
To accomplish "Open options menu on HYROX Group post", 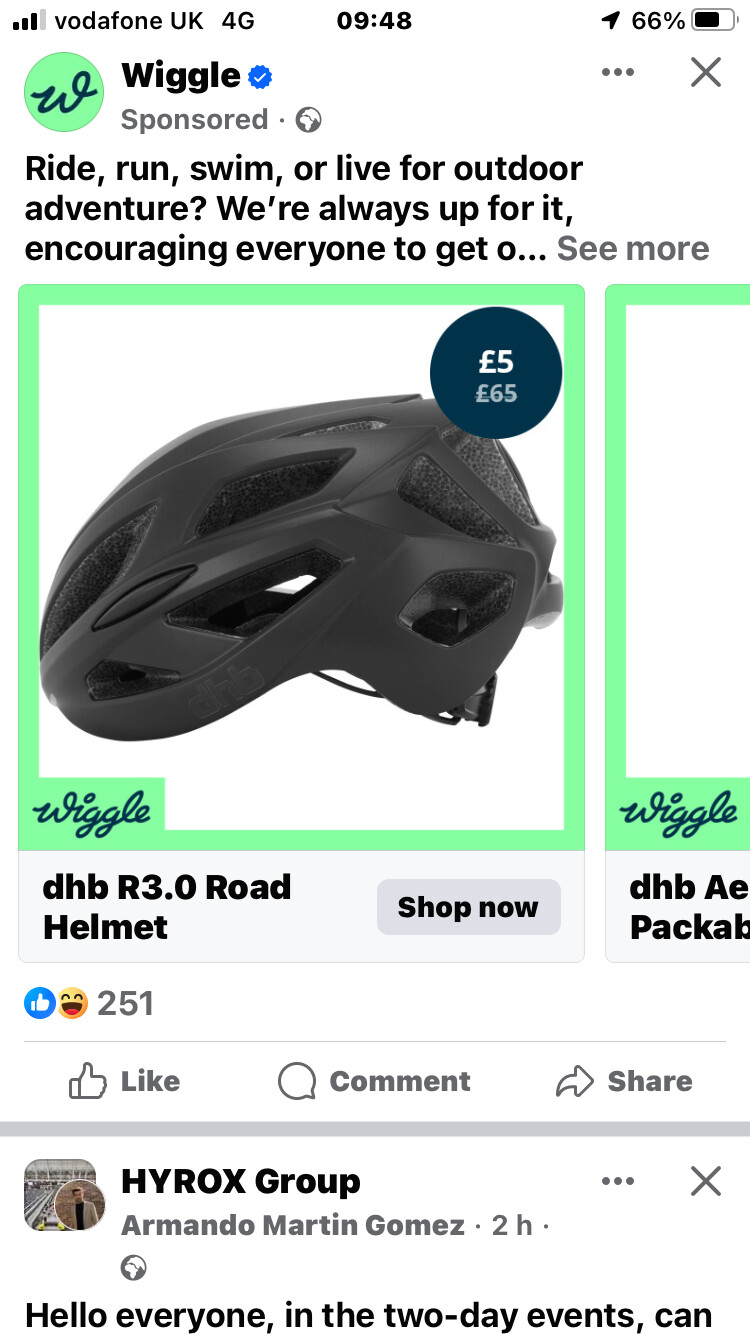I will (x=618, y=1181).
